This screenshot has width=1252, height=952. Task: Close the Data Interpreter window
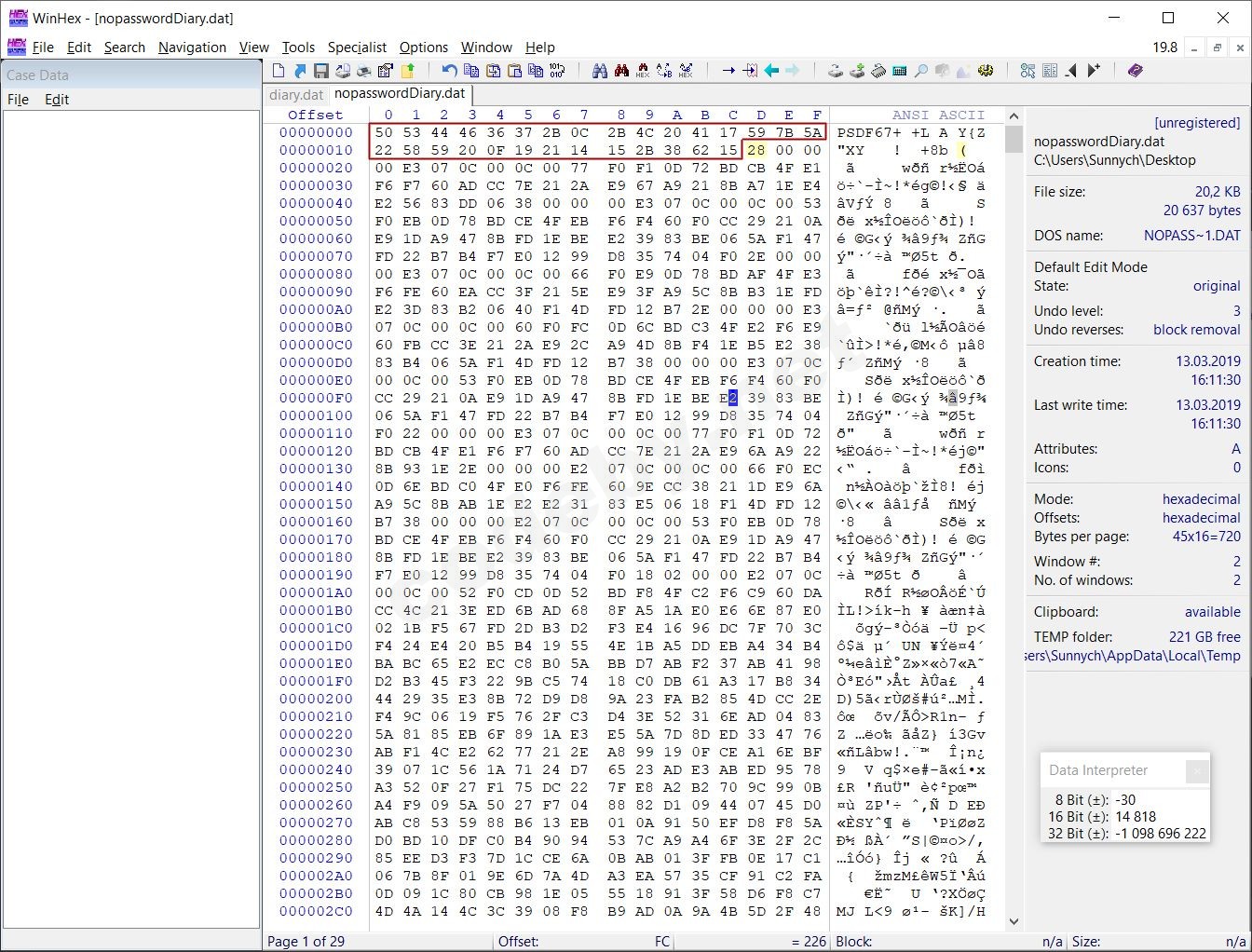click(x=1197, y=770)
